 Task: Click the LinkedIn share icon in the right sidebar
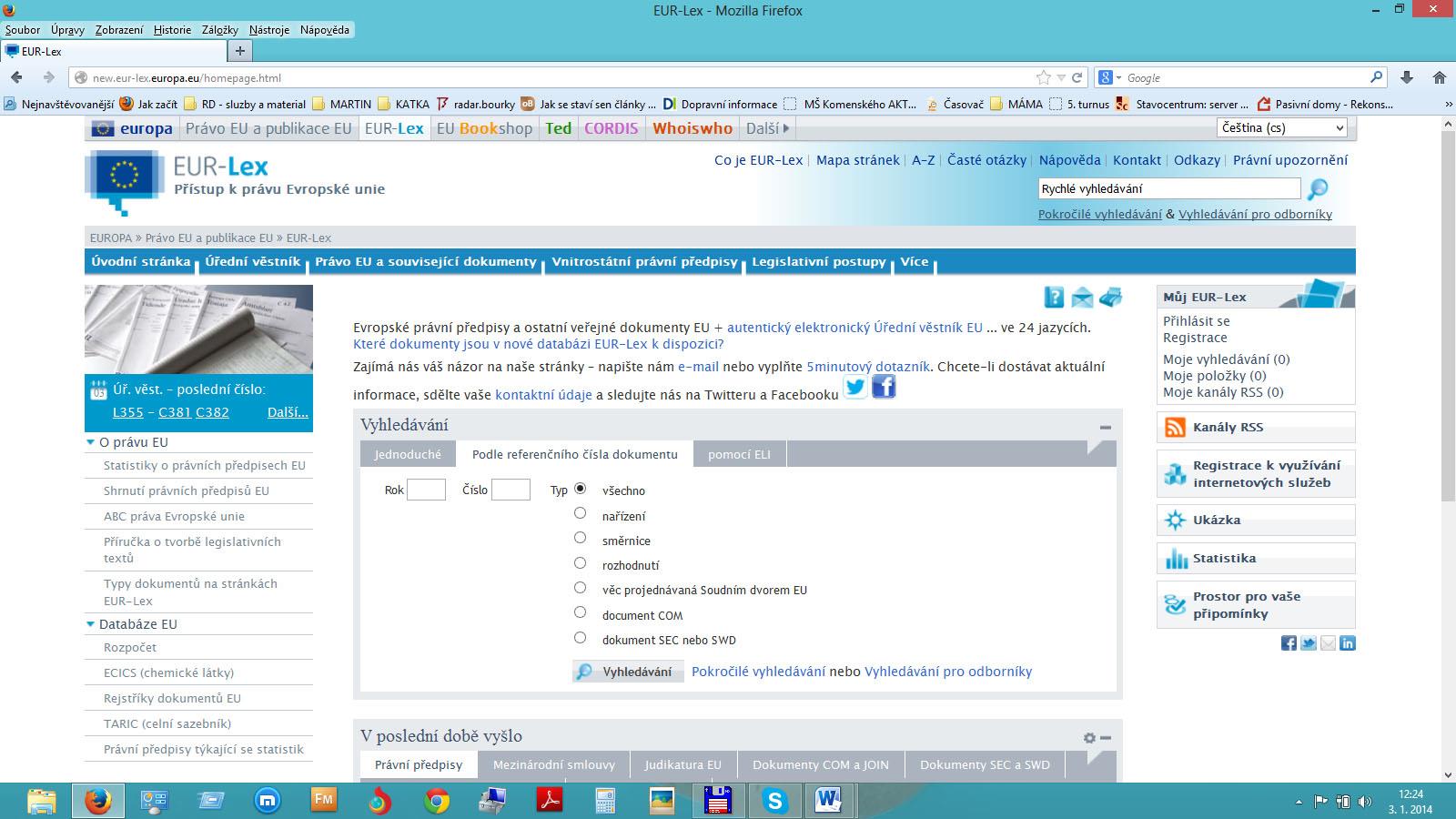point(1348,643)
